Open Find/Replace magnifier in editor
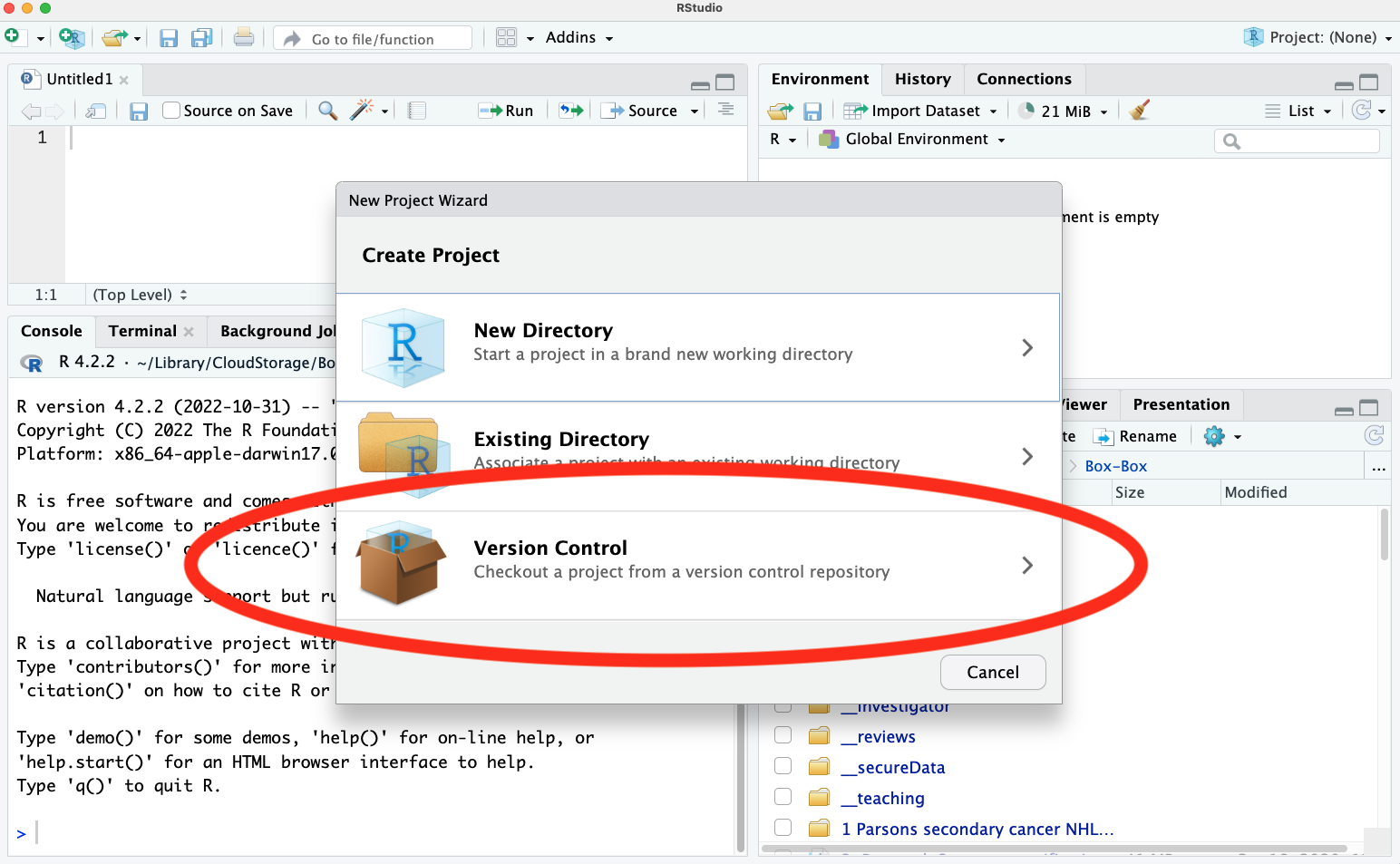Image resolution: width=1400 pixels, height=864 pixels. tap(327, 111)
